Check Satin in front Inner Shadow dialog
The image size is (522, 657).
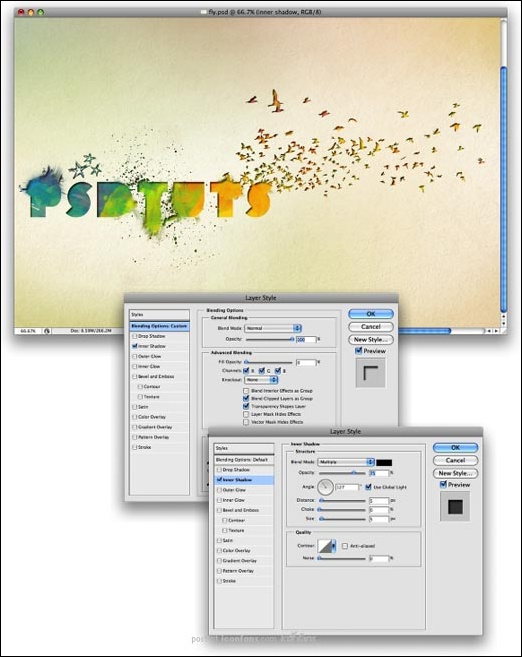click(x=219, y=541)
